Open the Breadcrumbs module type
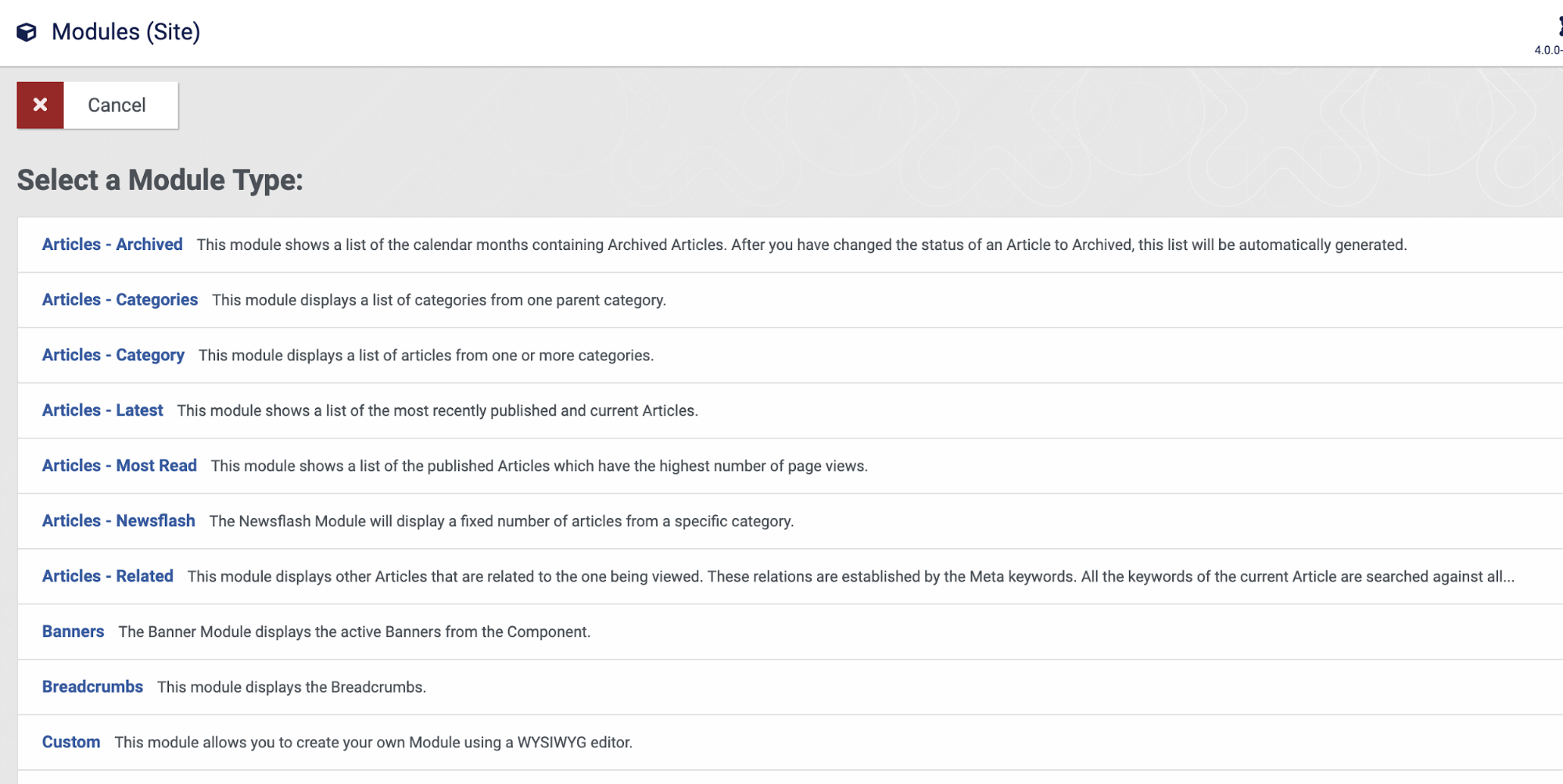 click(92, 687)
